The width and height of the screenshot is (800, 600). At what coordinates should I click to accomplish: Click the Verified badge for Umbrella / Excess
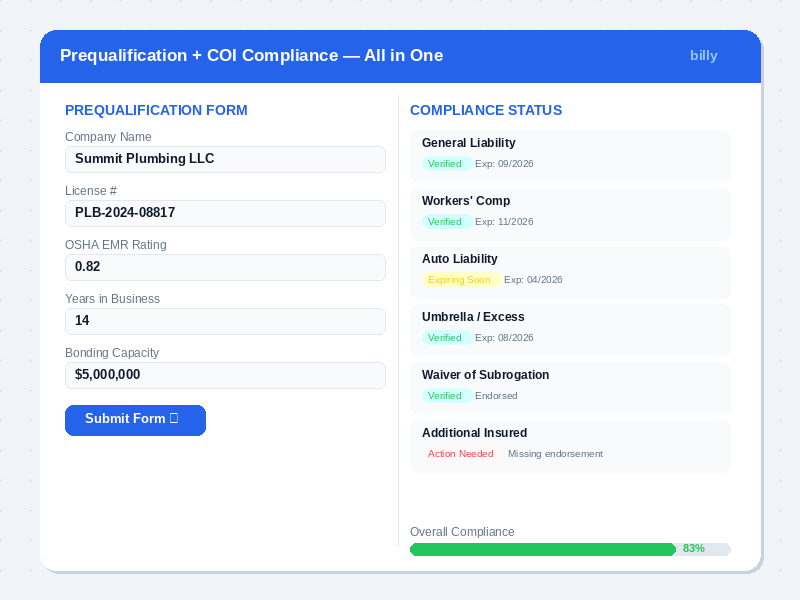pos(446,337)
